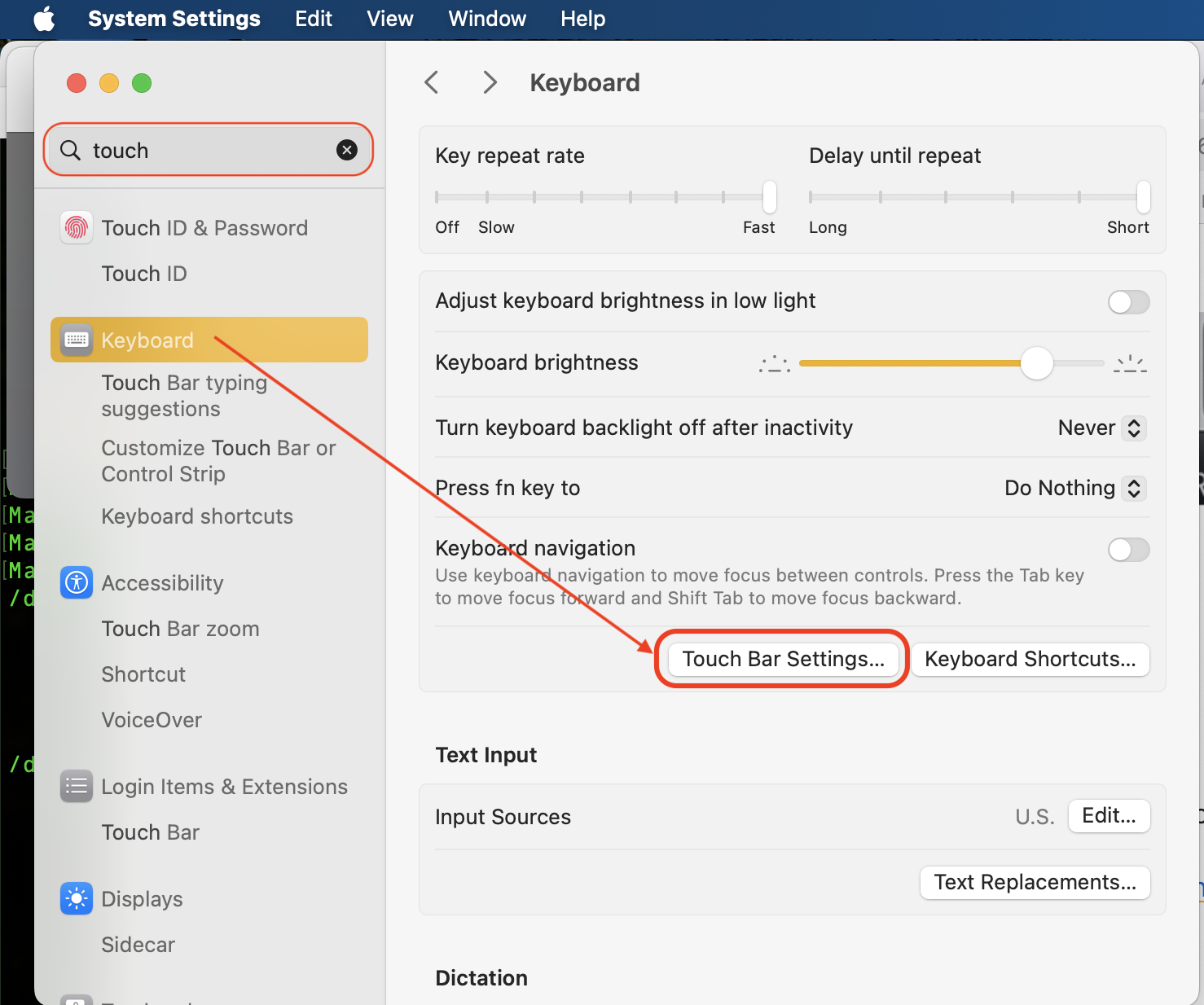1204x1005 pixels.
Task: Open the VoiceOver search result
Action: tap(152, 720)
